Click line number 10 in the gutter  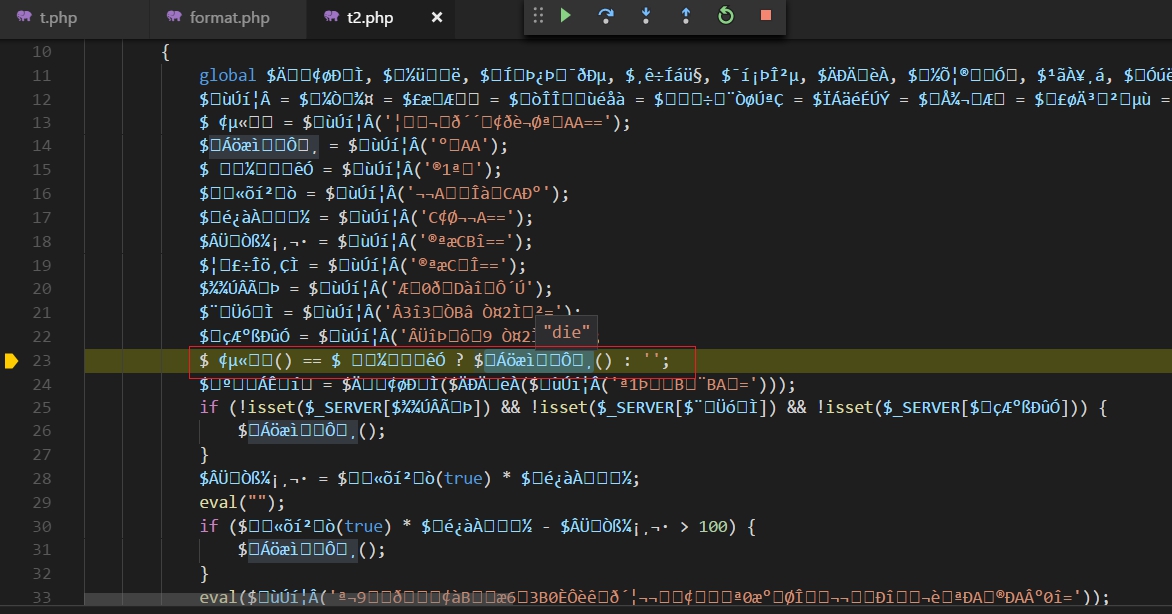pyautogui.click(x=42, y=52)
